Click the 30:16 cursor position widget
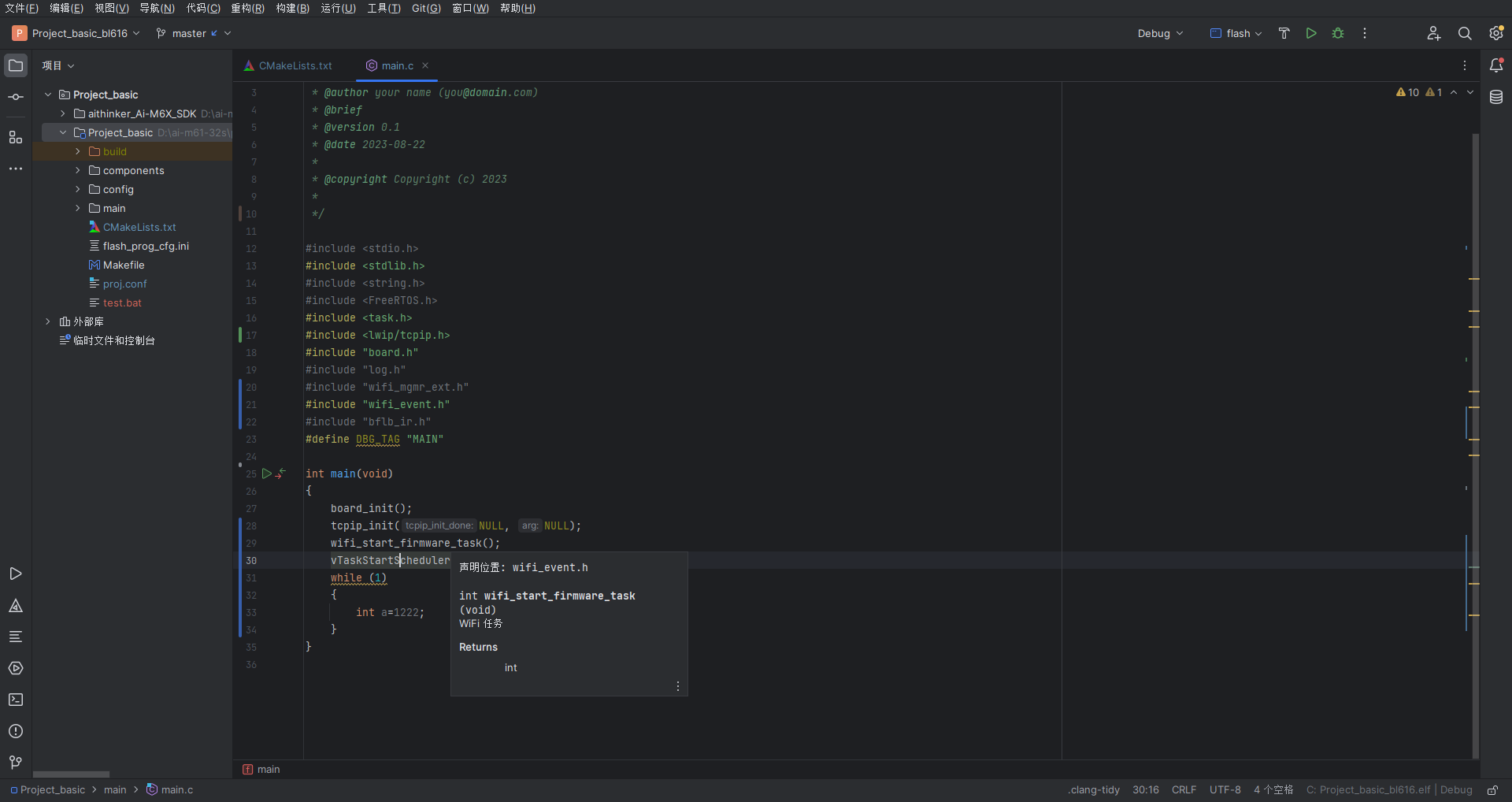Viewport: 1512px width, 802px height. [1145, 789]
